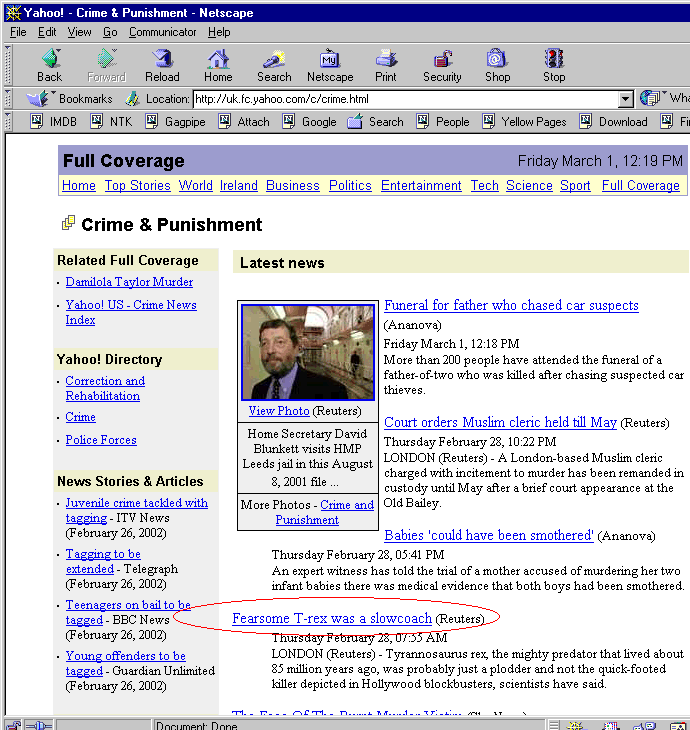The height and width of the screenshot is (730, 690).
Task: Open the Search folder on personal toolbar
Action: 375,122
